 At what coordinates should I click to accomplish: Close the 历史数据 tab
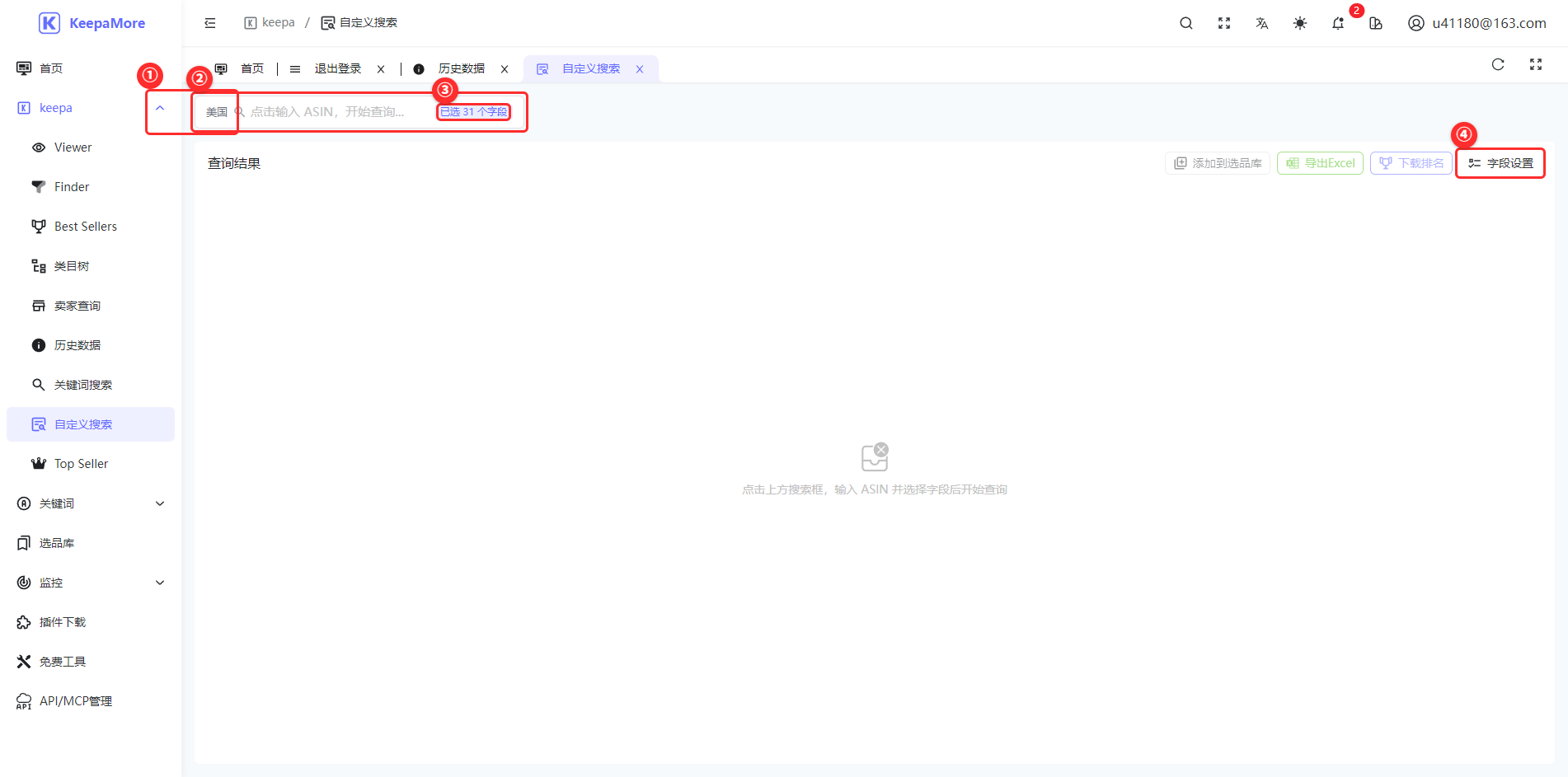[505, 69]
